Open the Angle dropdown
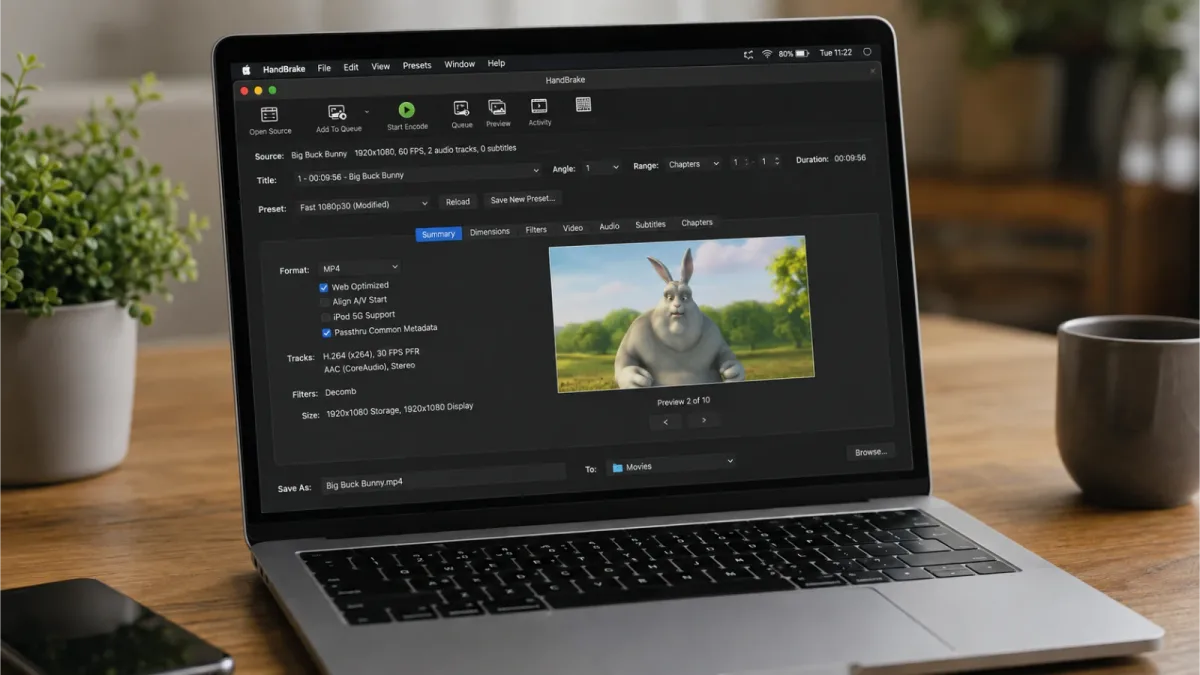The image size is (1200, 675). (602, 167)
